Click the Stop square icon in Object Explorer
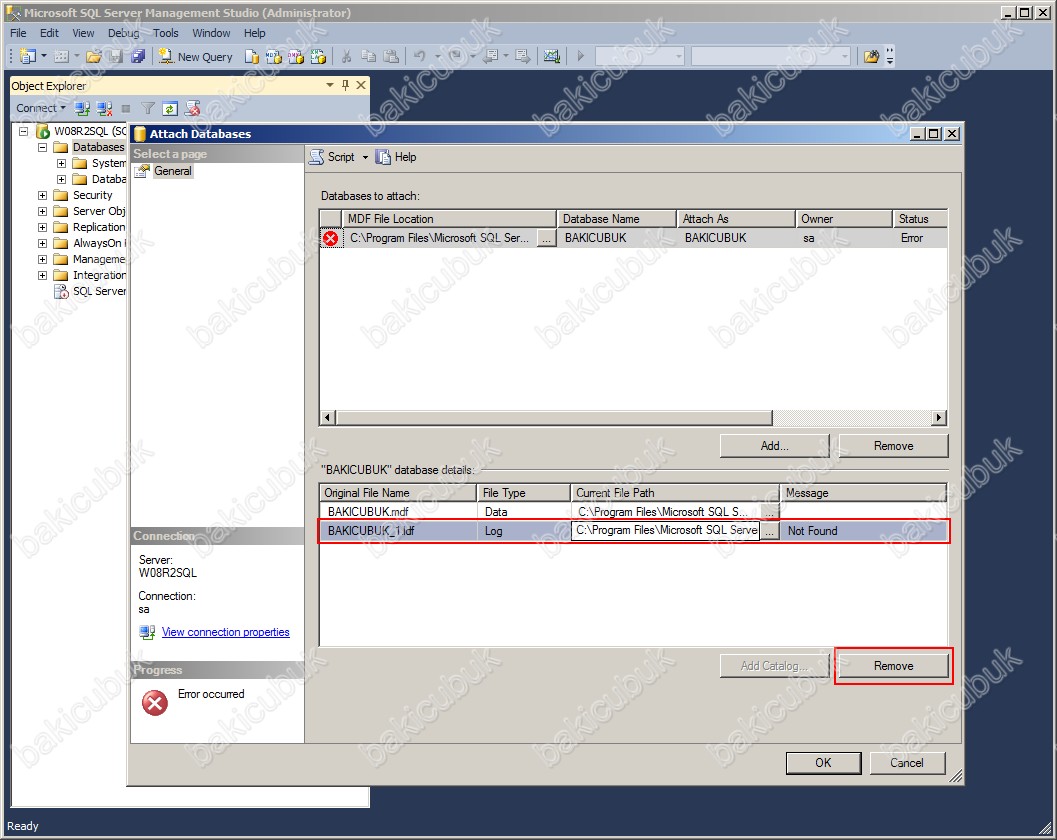Screen dimensions: 1057x840 [126, 108]
